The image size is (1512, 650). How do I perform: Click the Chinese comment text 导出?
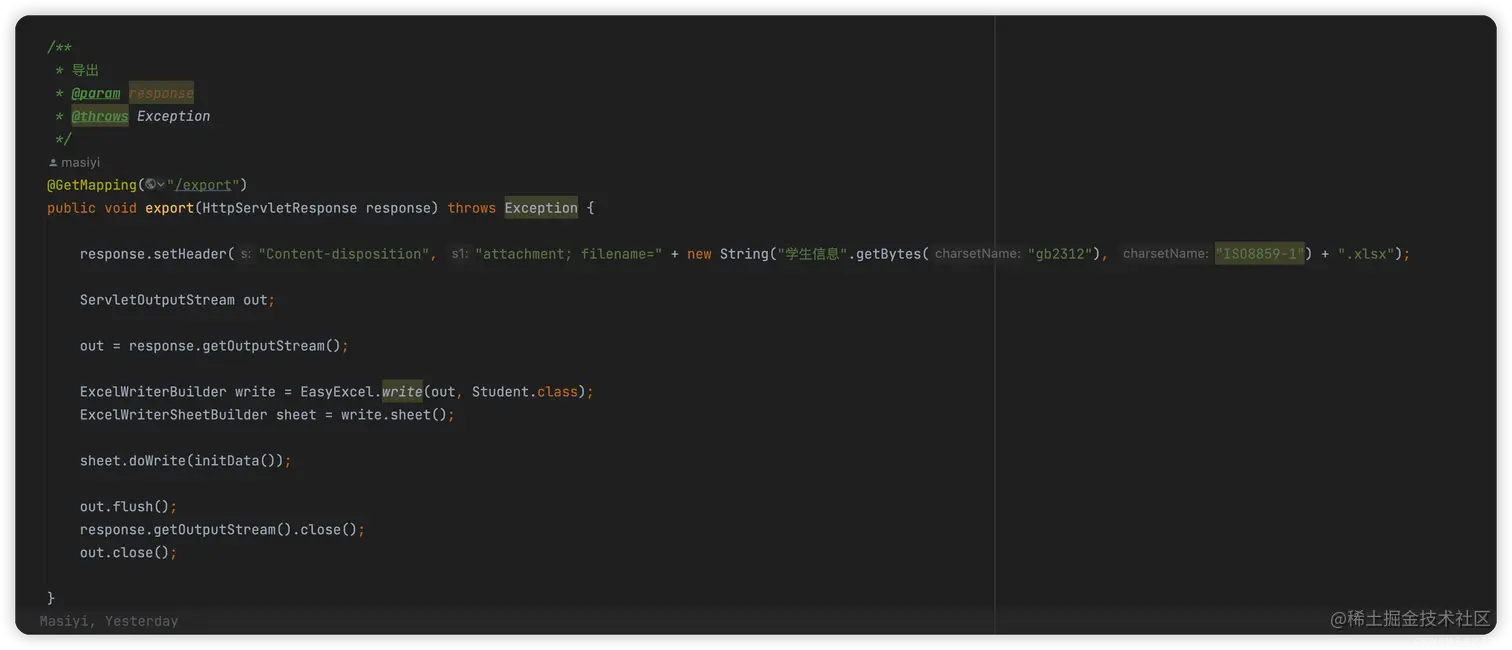tap(85, 70)
